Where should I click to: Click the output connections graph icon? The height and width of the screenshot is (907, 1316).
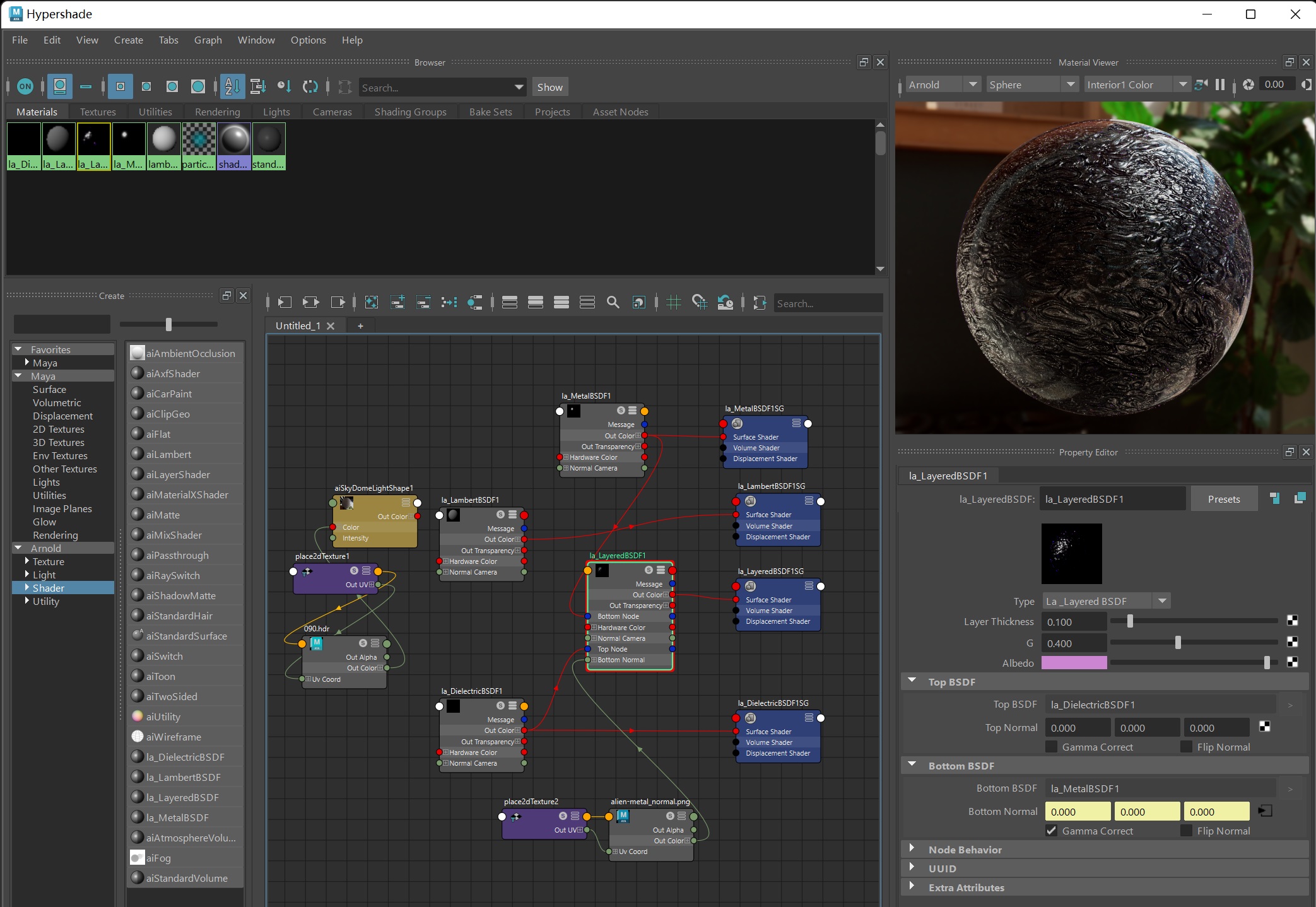point(338,303)
